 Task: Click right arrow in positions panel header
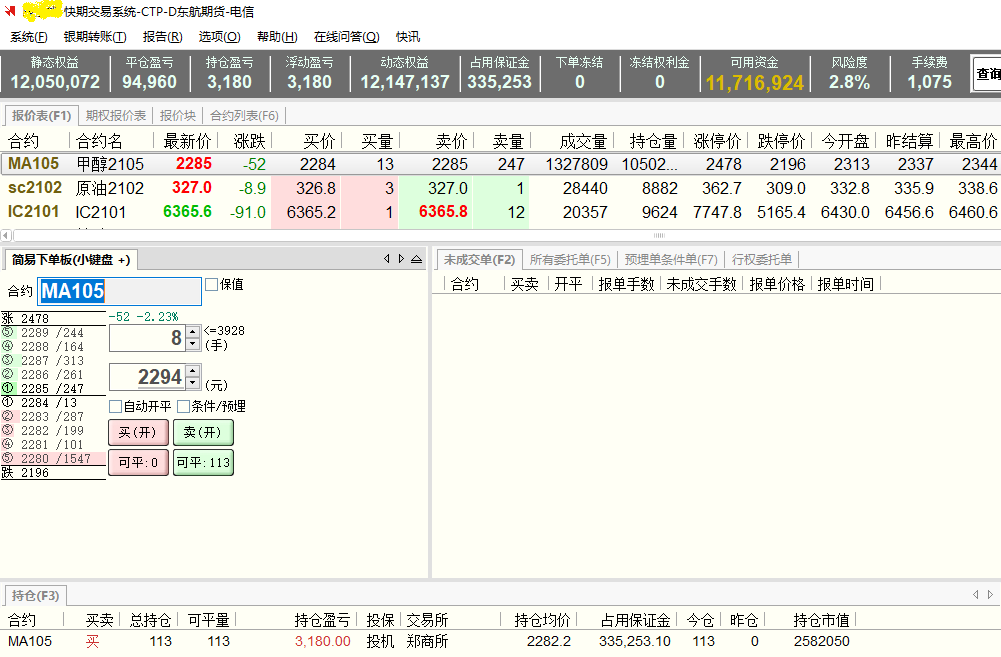[990, 594]
